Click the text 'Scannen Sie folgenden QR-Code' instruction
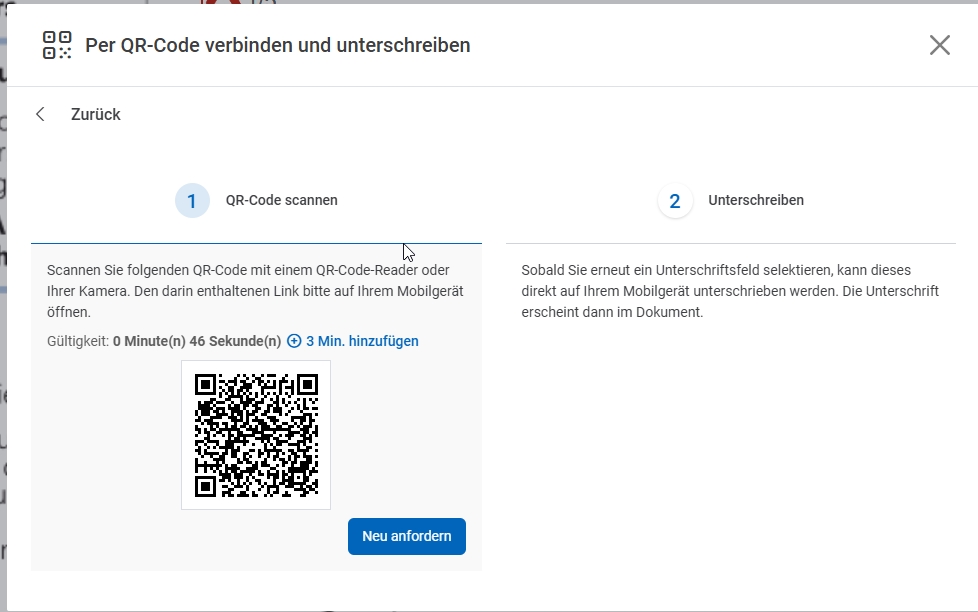Screen dimensions: 978x612 pos(255,291)
